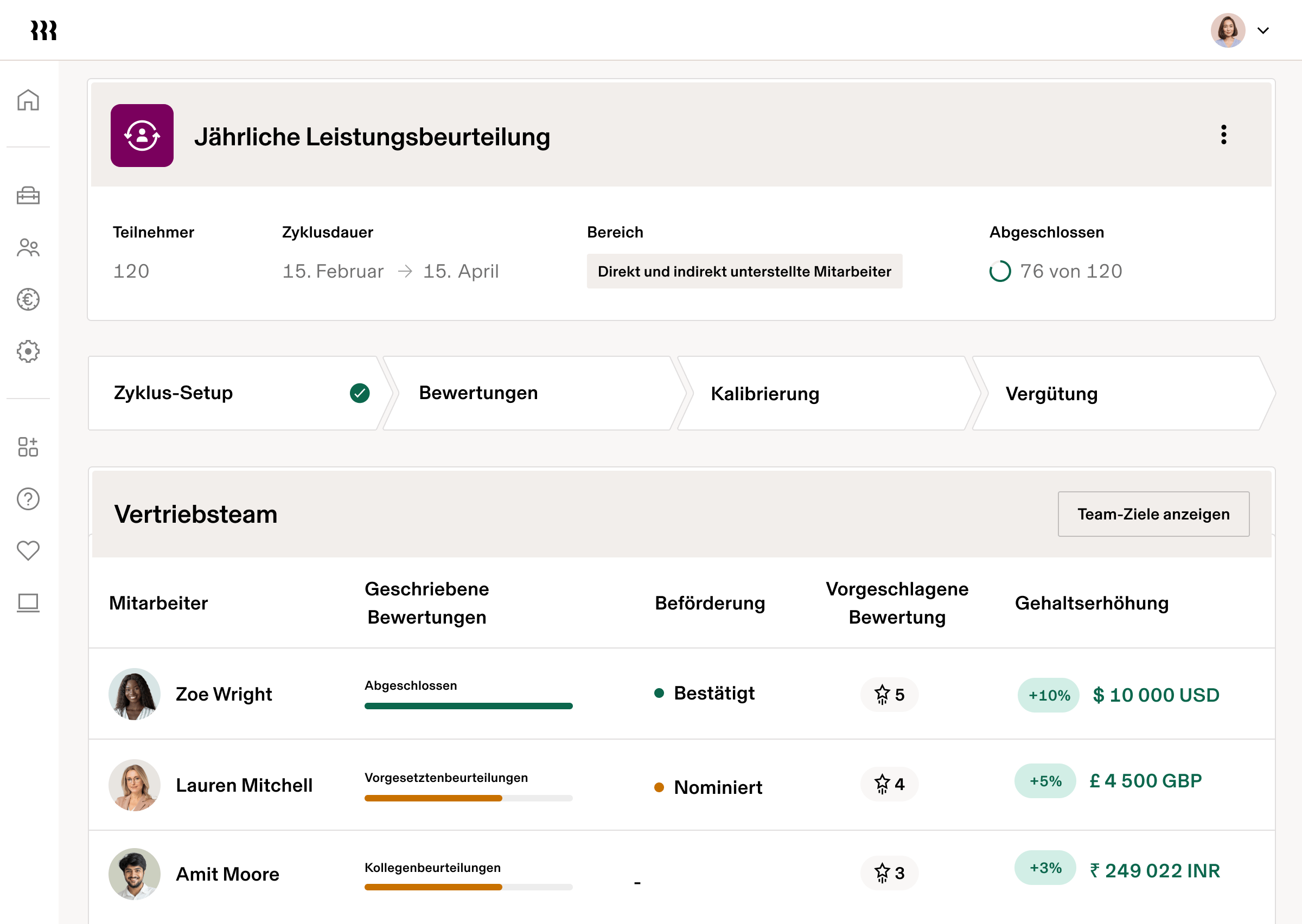1302x924 pixels.
Task: Open the three-dot menu of the review card
Action: pyautogui.click(x=1224, y=136)
